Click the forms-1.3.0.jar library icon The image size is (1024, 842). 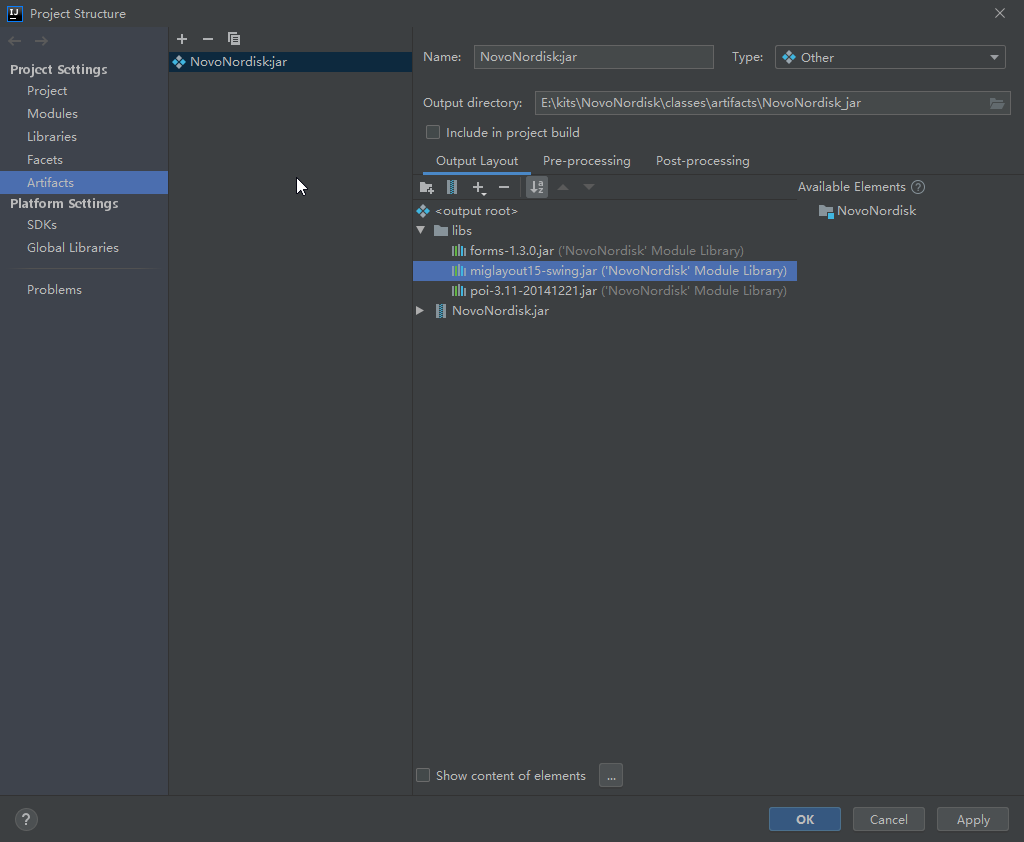point(459,251)
